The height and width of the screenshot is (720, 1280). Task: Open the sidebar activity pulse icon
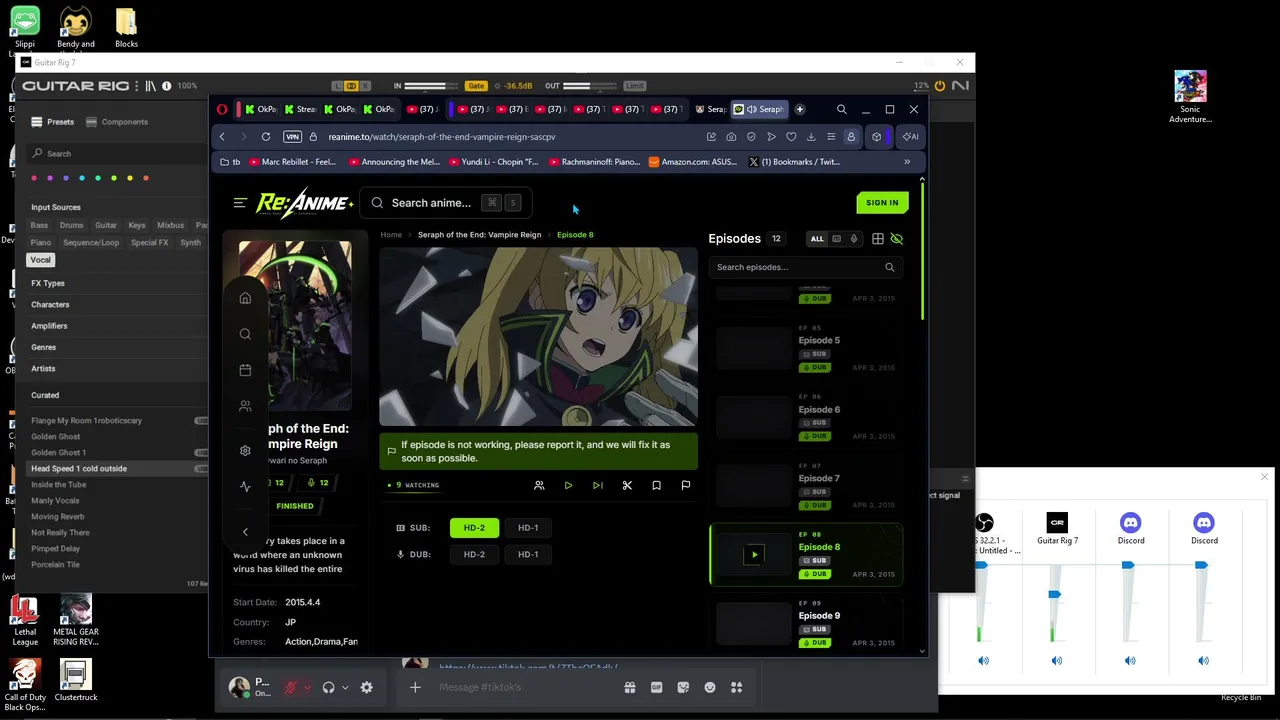tap(245, 487)
